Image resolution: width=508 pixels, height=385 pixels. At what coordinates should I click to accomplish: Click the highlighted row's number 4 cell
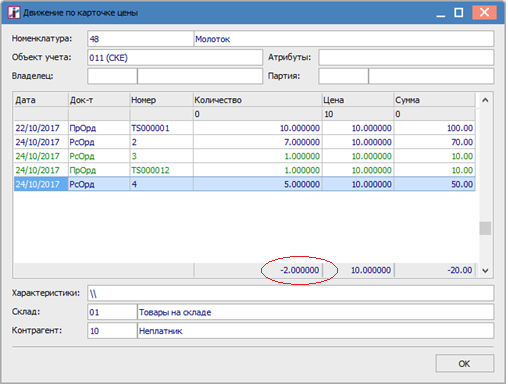click(161, 184)
